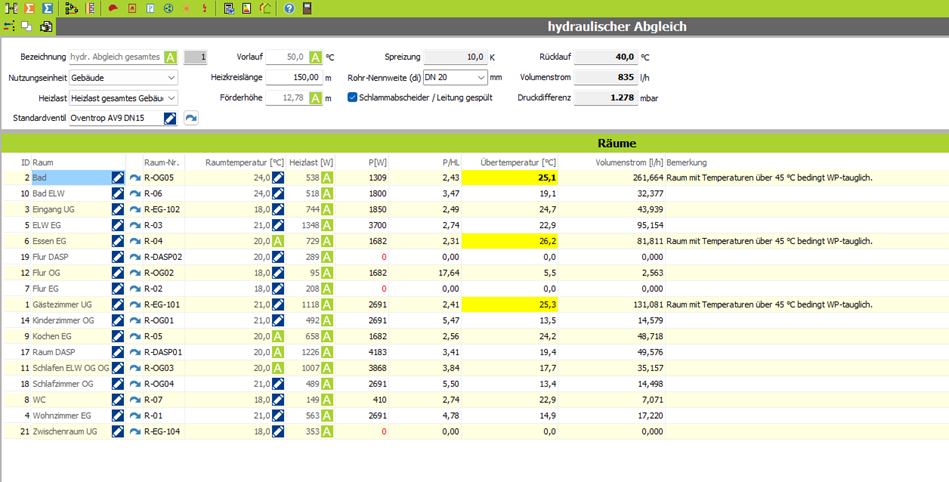Click the Bemerkung column header

[686, 162]
